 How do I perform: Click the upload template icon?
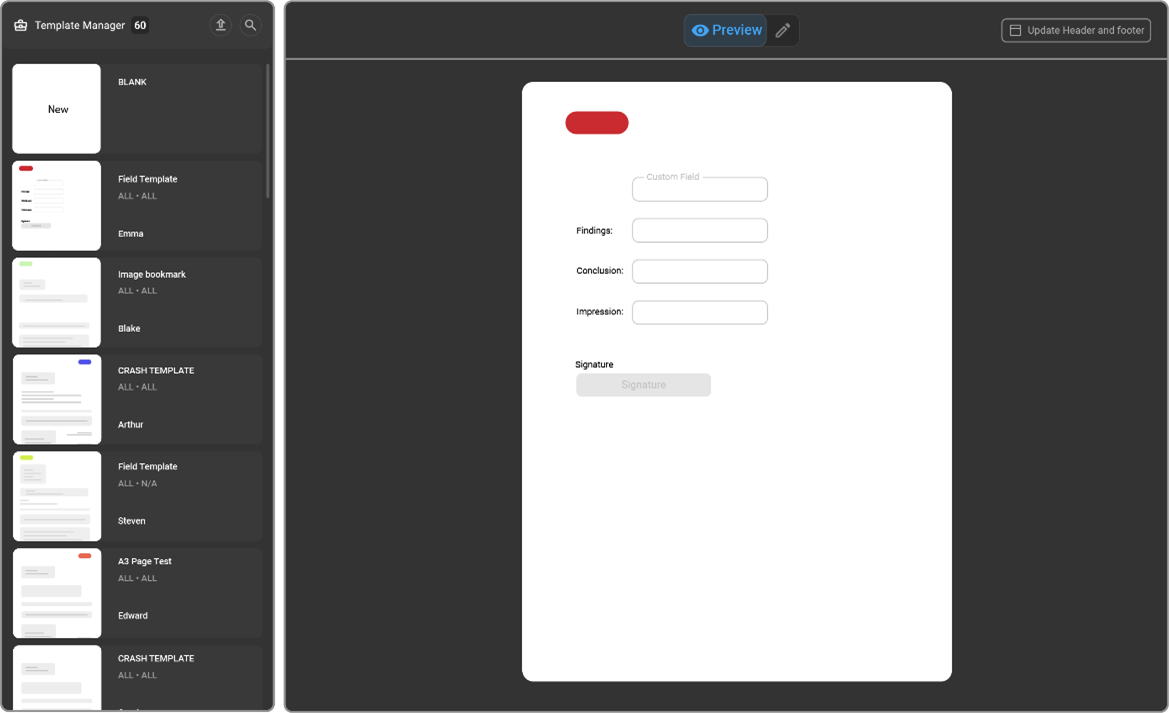[x=220, y=25]
